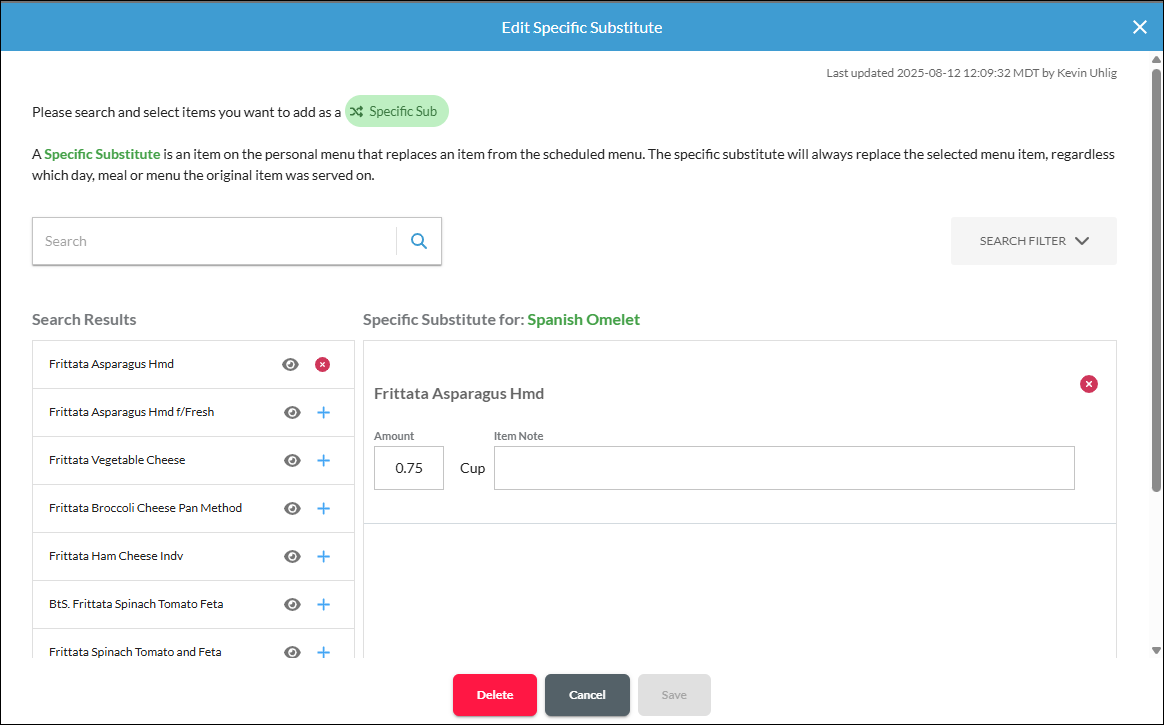Click the Specific Sub green badge
This screenshot has height=725, width=1164.
[x=397, y=111]
